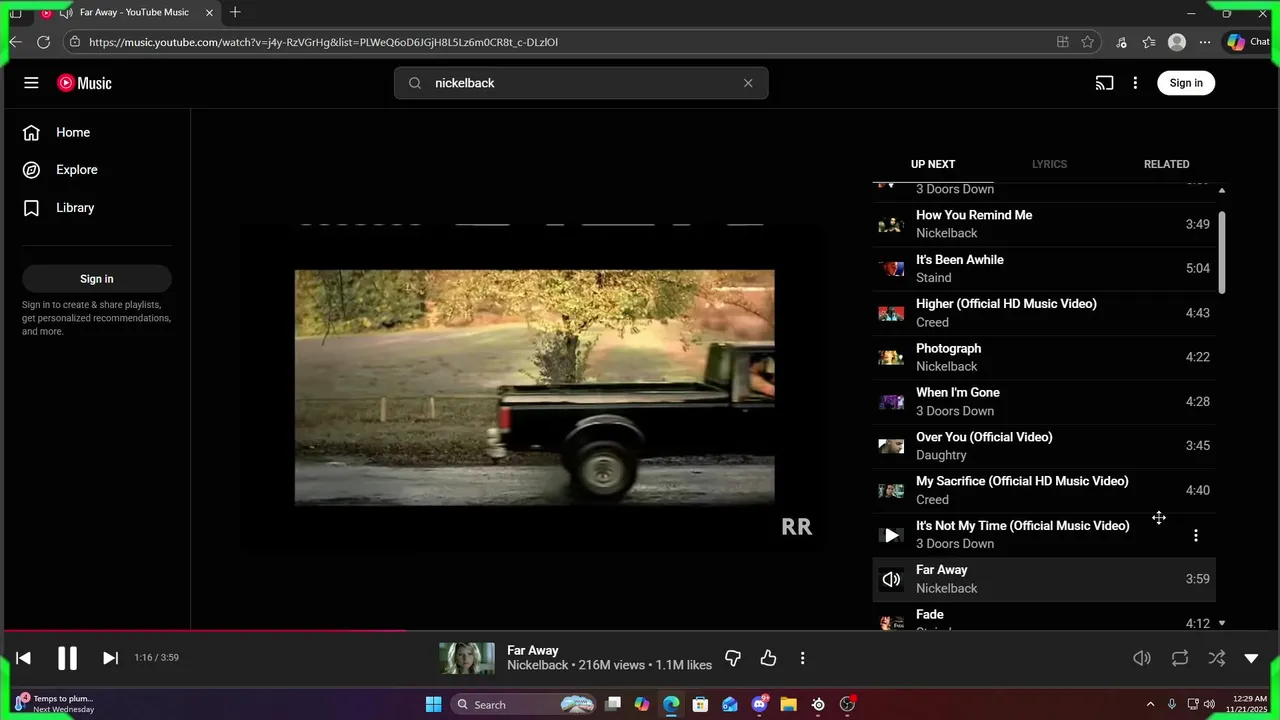Open the hamburger guide menu
1280x720 pixels.
(31, 83)
